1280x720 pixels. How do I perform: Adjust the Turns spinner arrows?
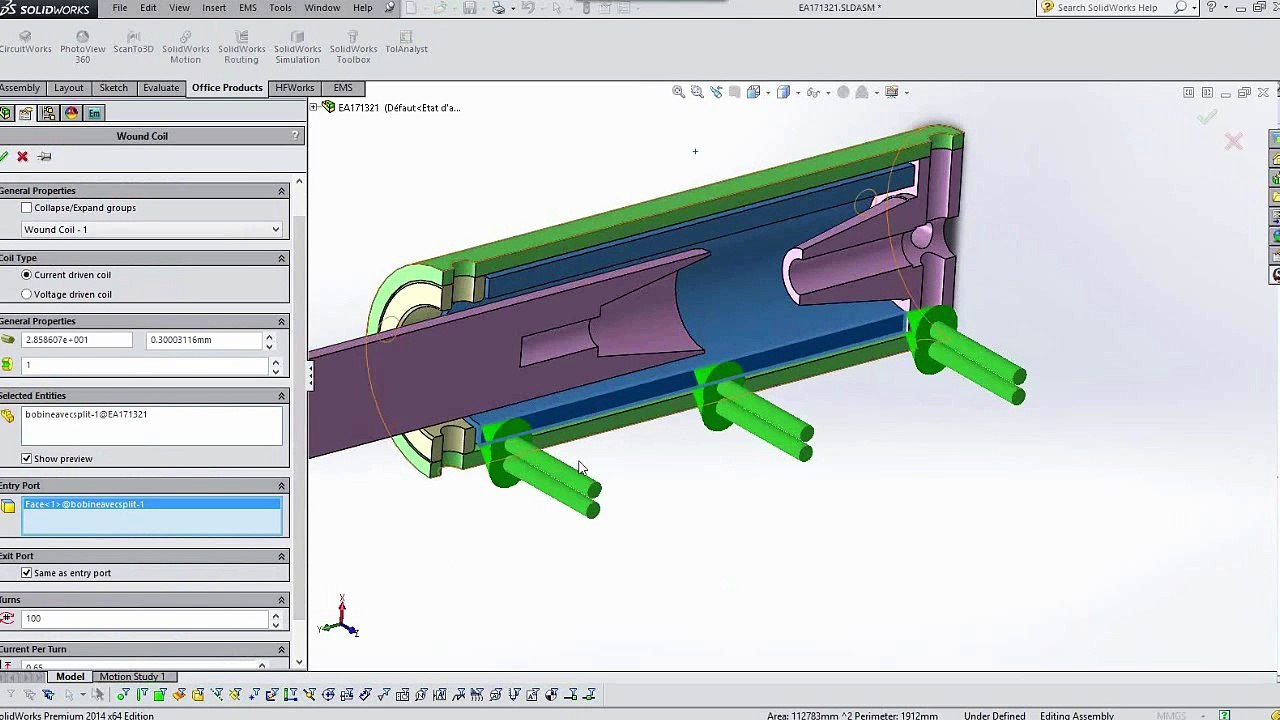(275, 619)
